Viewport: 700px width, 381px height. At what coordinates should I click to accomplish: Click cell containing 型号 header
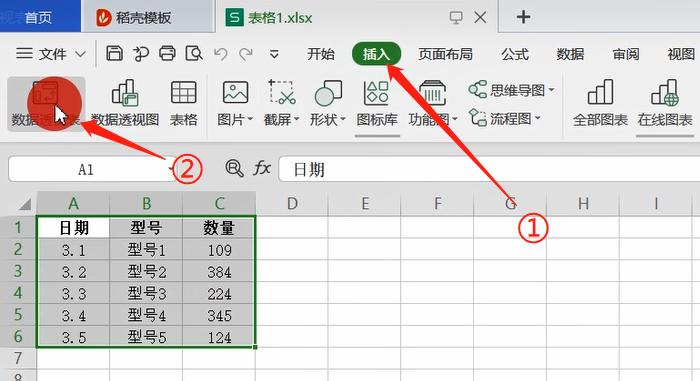click(x=146, y=228)
